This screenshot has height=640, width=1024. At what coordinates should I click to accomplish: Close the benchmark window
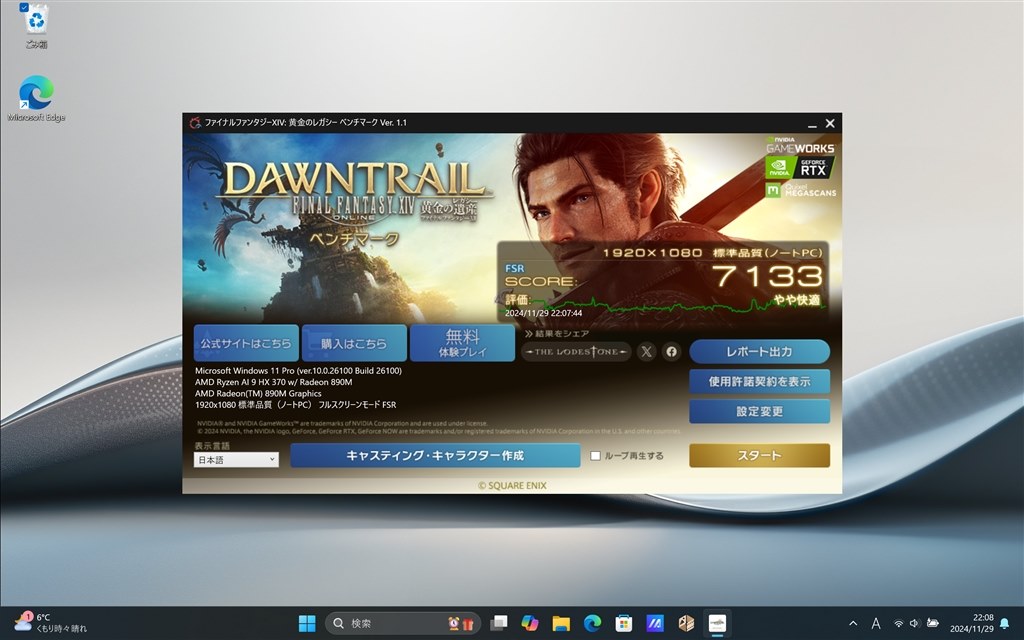tap(830, 123)
